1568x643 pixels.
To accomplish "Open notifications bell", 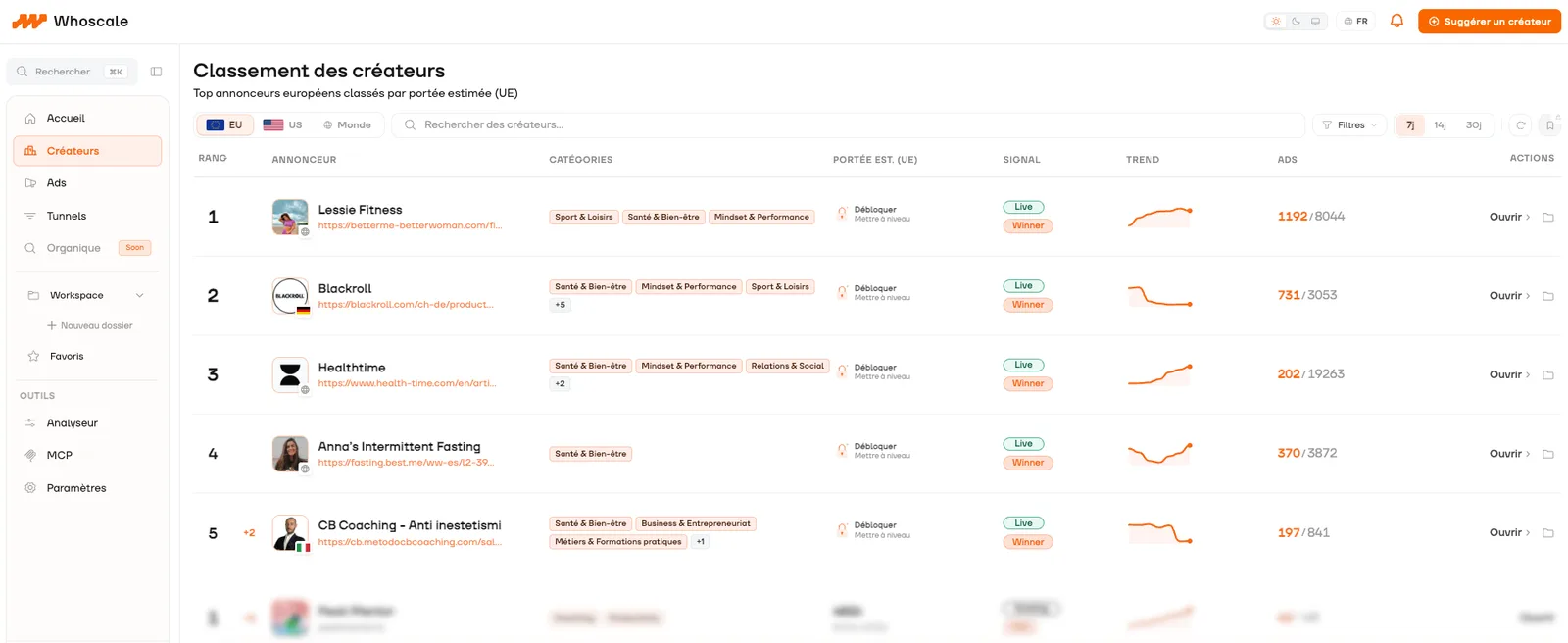I will point(1396,21).
